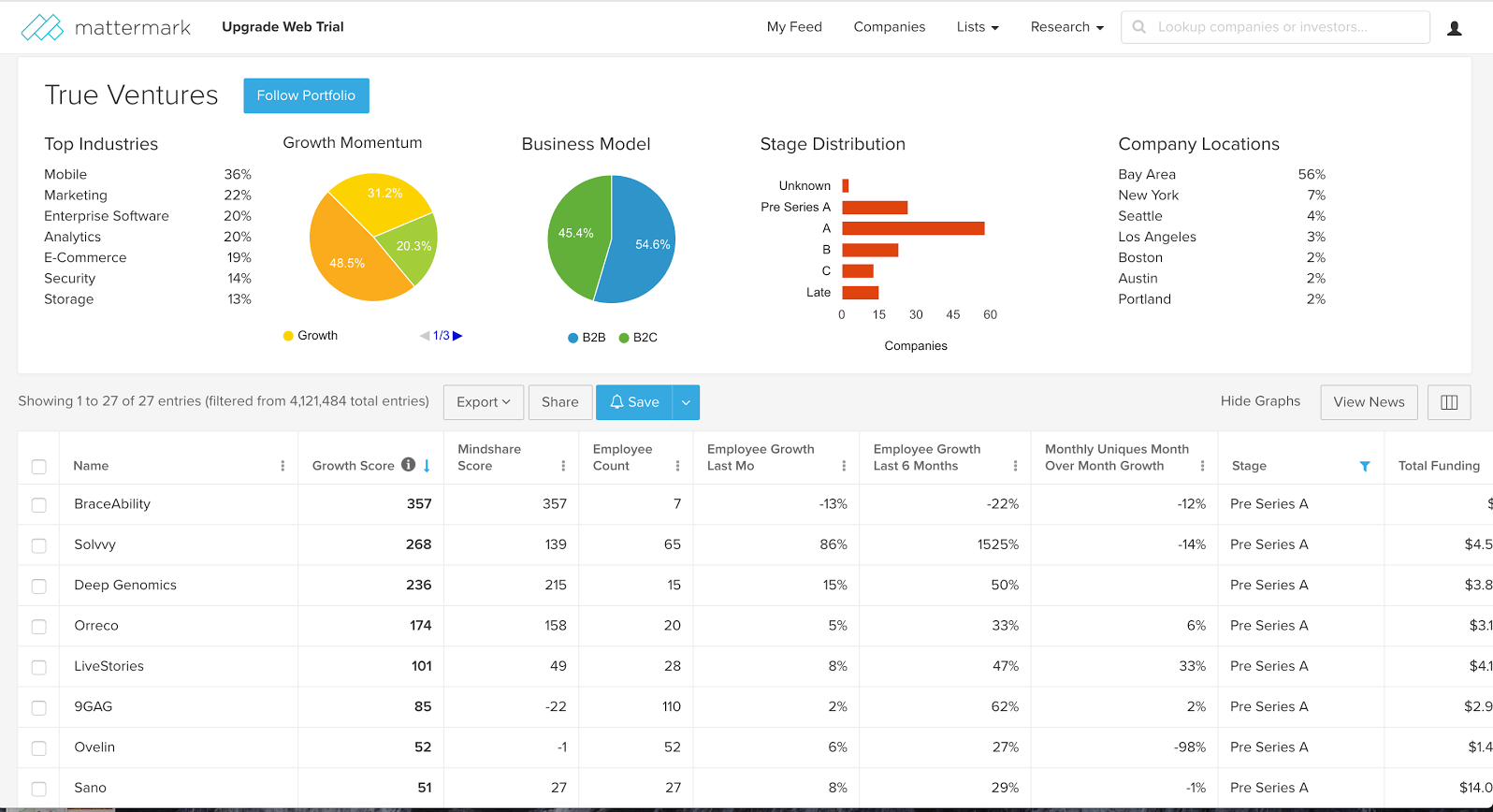Image resolution: width=1493 pixels, height=812 pixels.
Task: Open the Companies page
Action: [890, 27]
